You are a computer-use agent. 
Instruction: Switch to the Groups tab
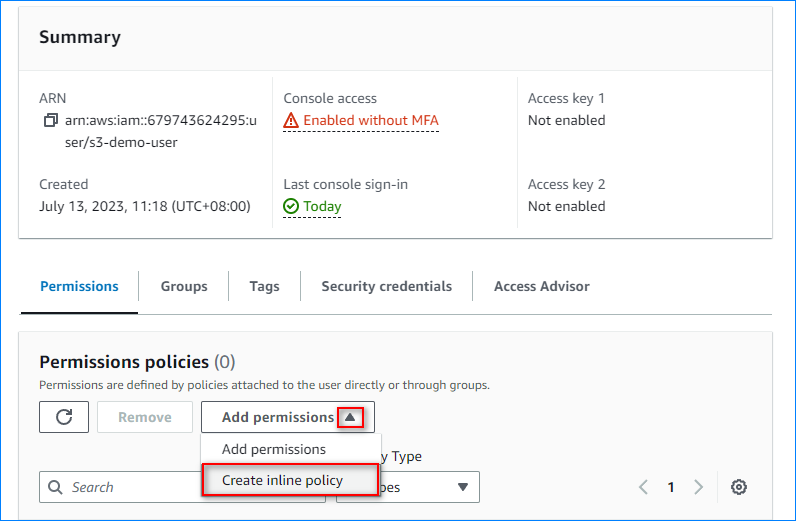[184, 286]
